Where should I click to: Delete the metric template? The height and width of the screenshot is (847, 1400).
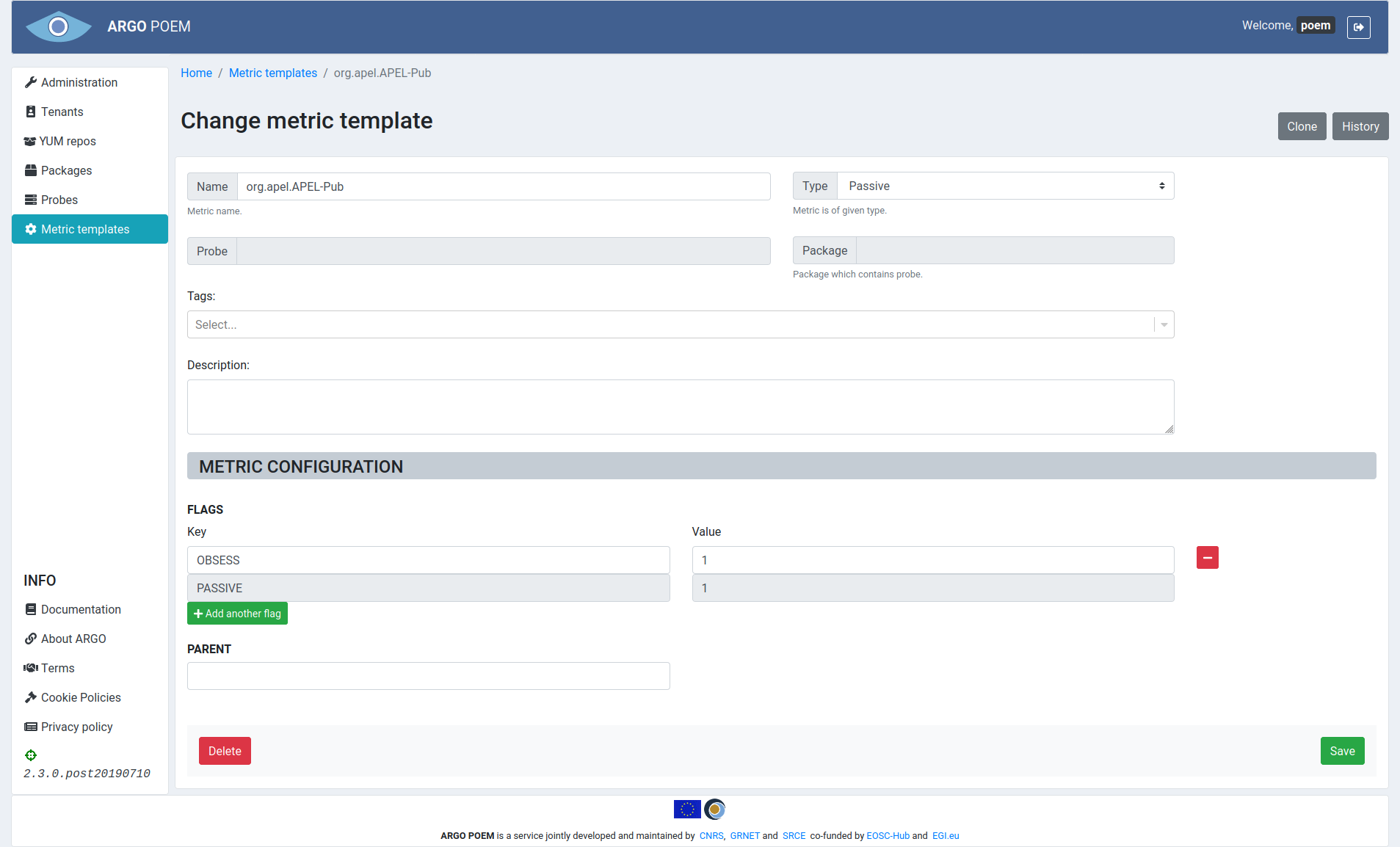pos(225,751)
